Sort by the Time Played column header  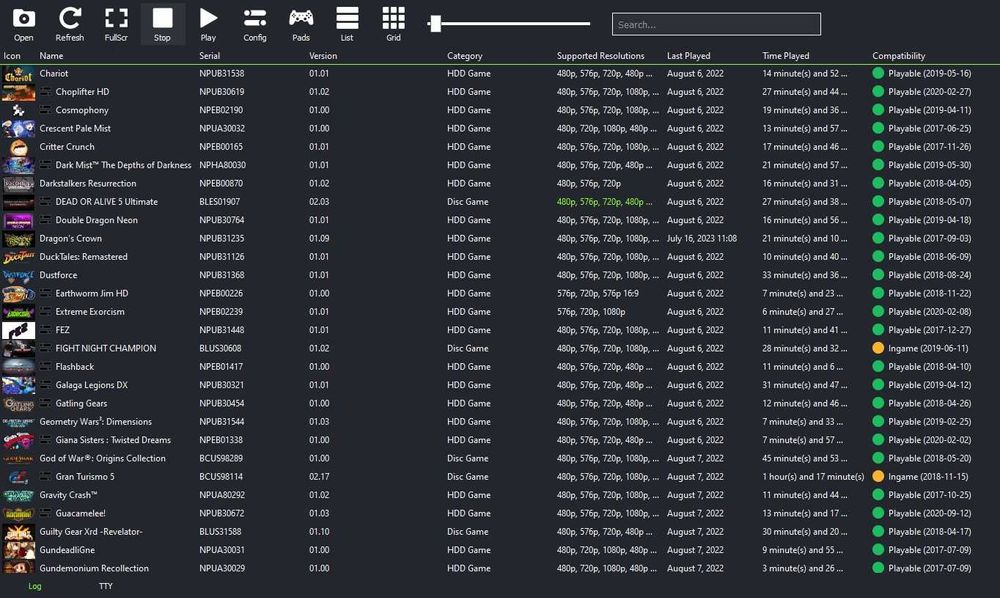pos(786,55)
